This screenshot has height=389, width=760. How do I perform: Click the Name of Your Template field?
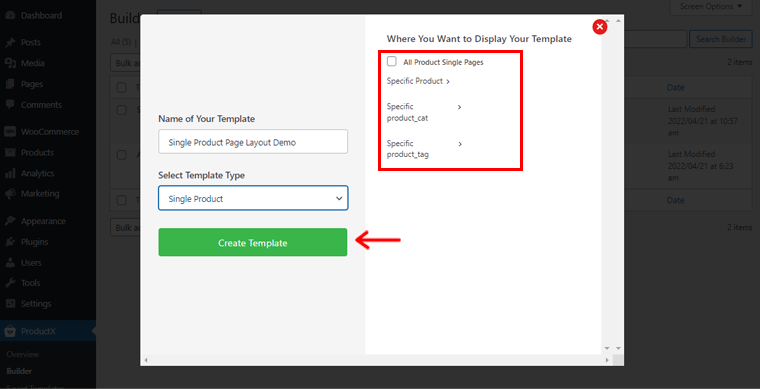253,141
